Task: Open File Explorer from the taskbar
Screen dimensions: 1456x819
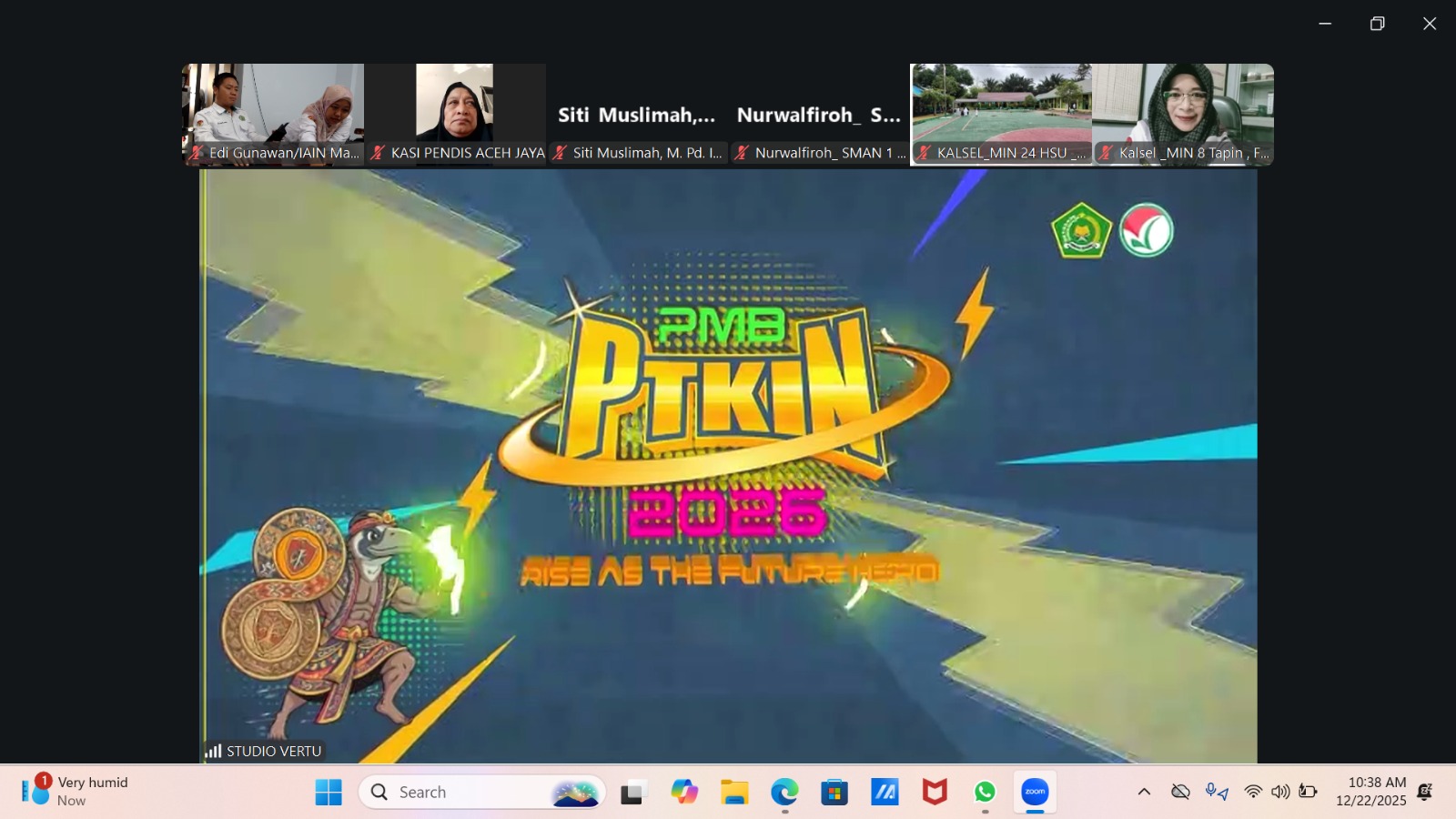Action: [x=734, y=793]
